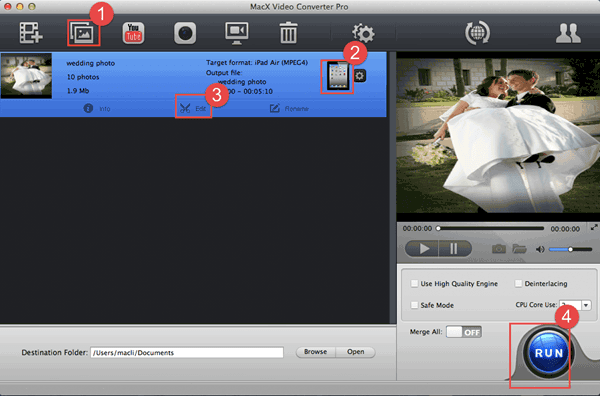The width and height of the screenshot is (600, 396).
Task: Expand preview to full screen
Action: click(594, 227)
